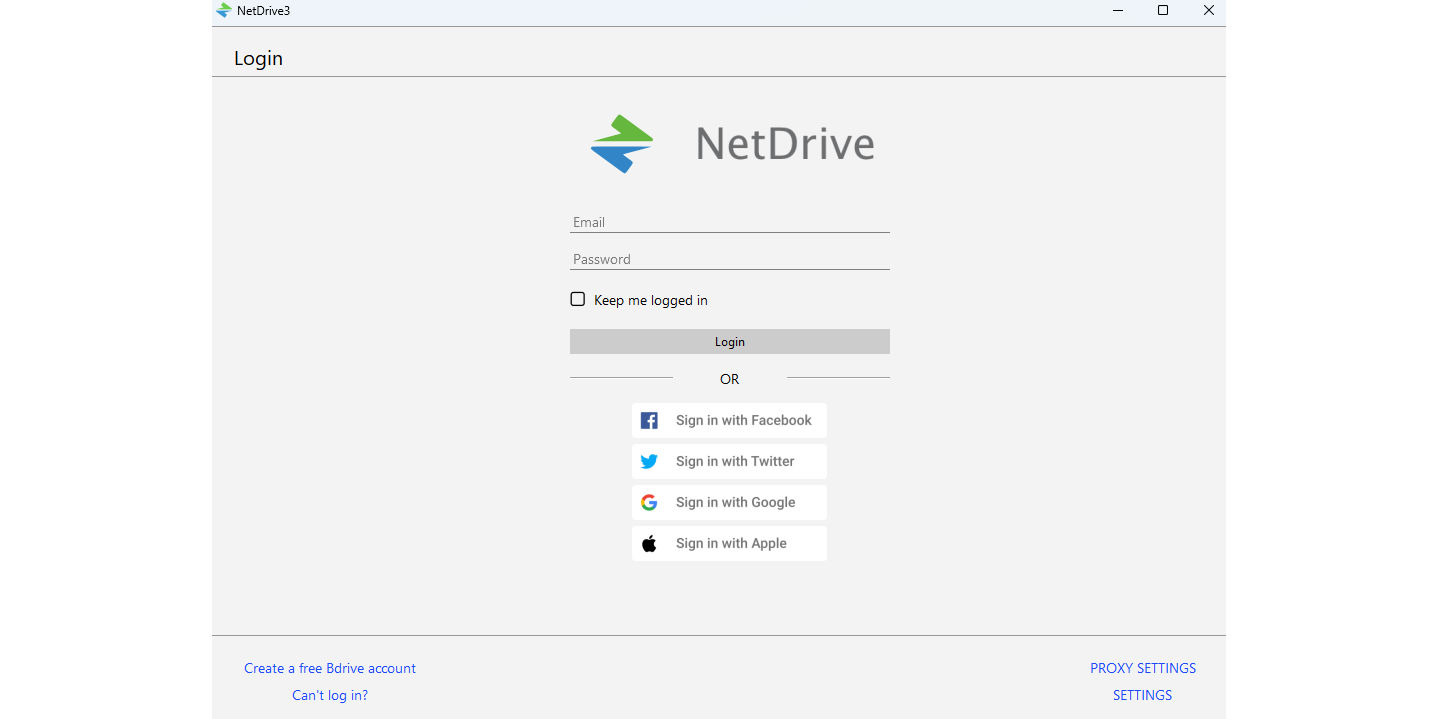Click inside the Email input field

(729, 221)
